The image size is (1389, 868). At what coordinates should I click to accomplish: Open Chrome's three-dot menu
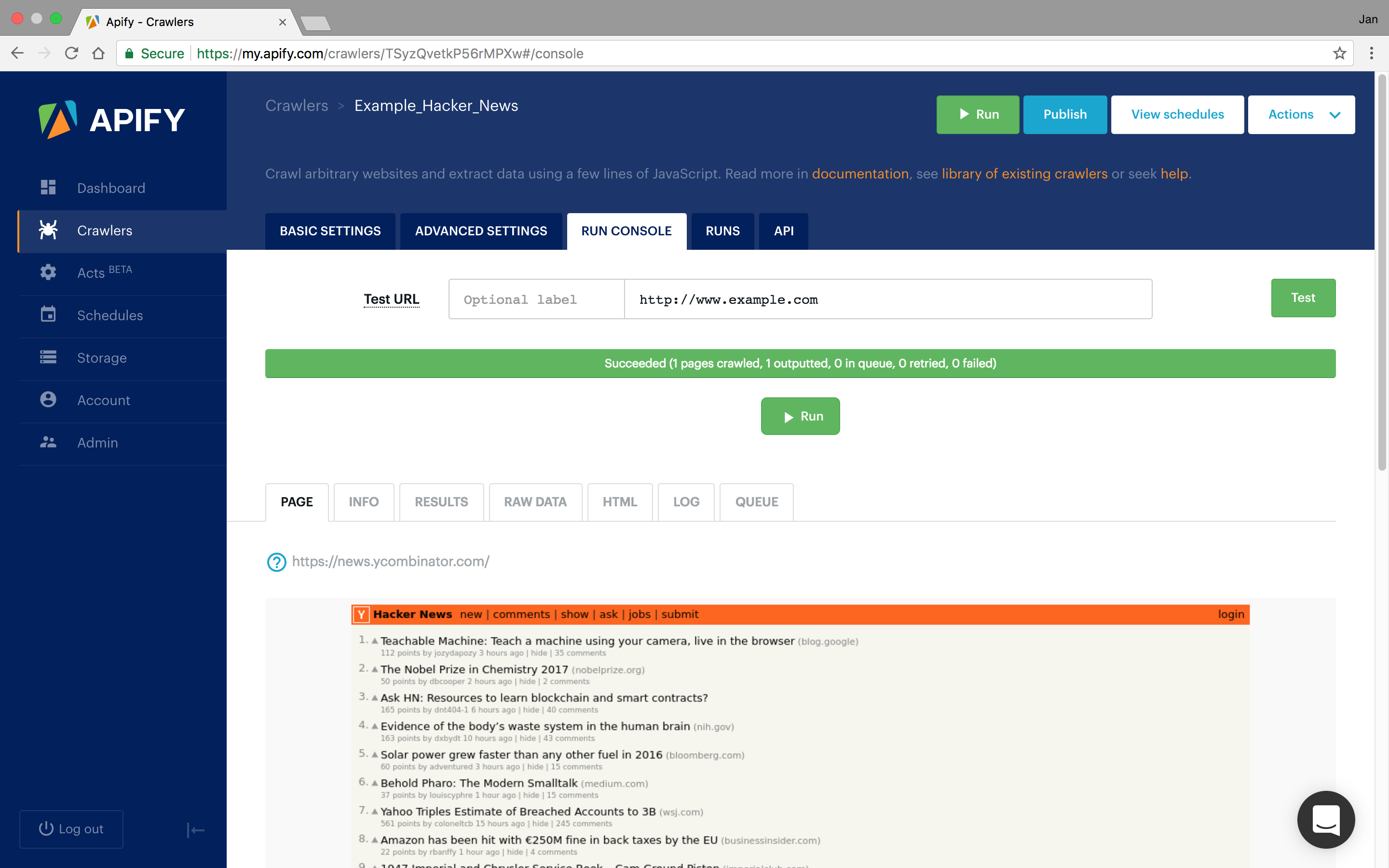1371,54
